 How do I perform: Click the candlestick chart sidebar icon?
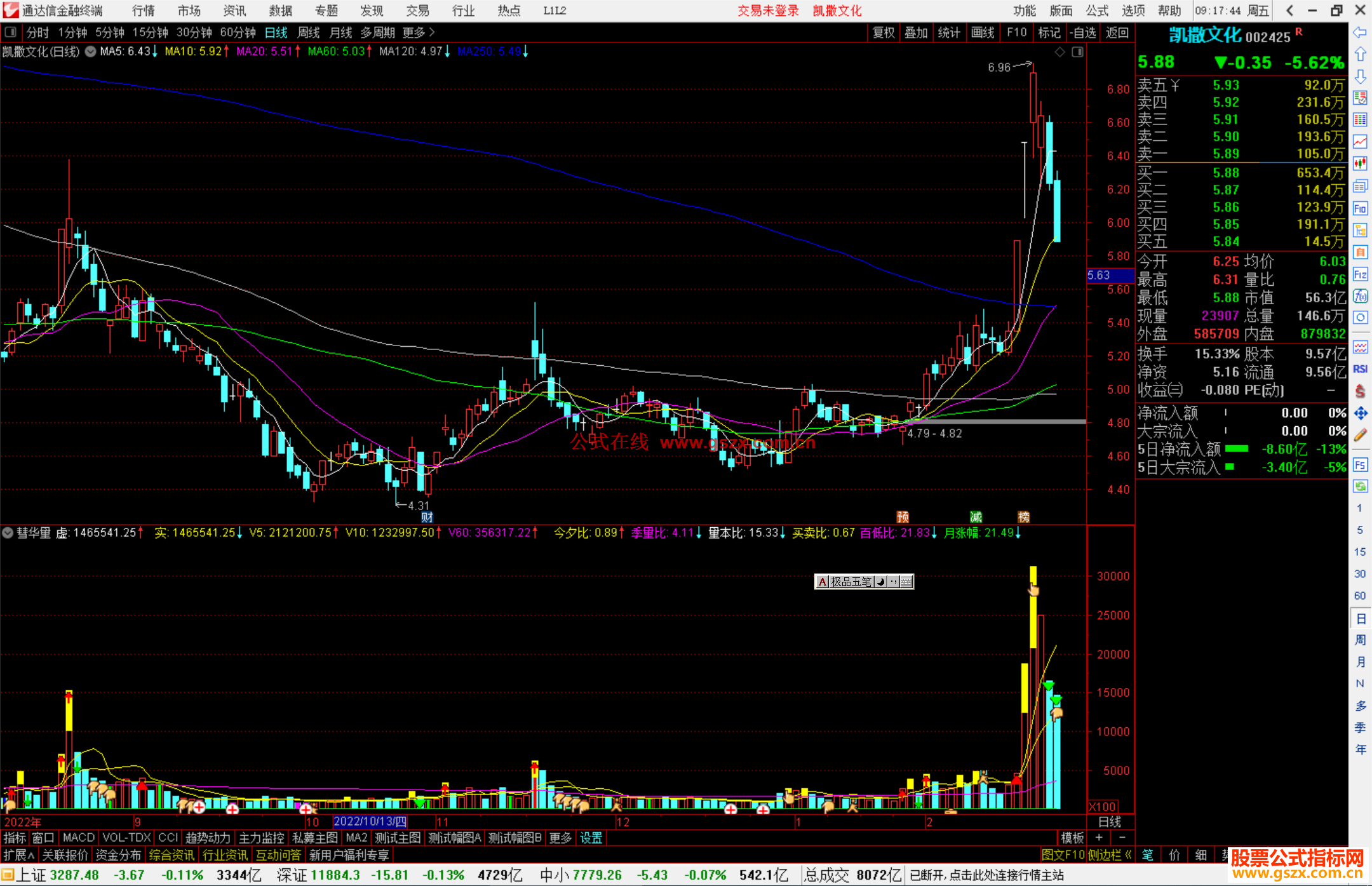[1360, 163]
